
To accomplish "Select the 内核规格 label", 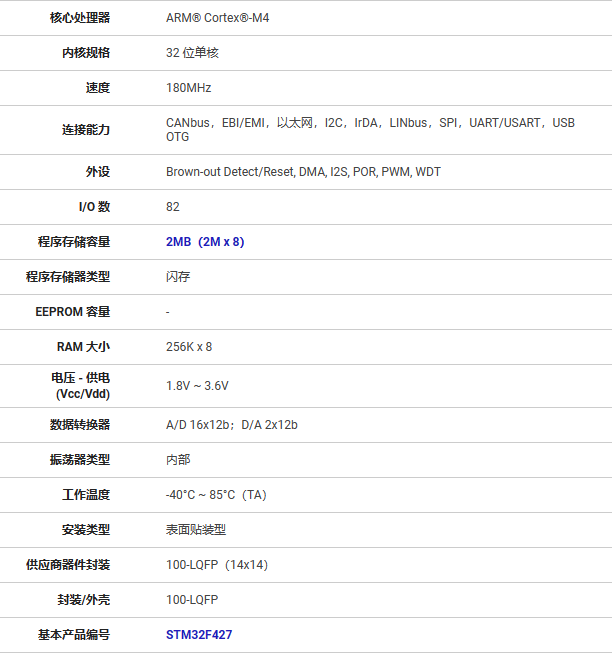I will click(86, 53).
